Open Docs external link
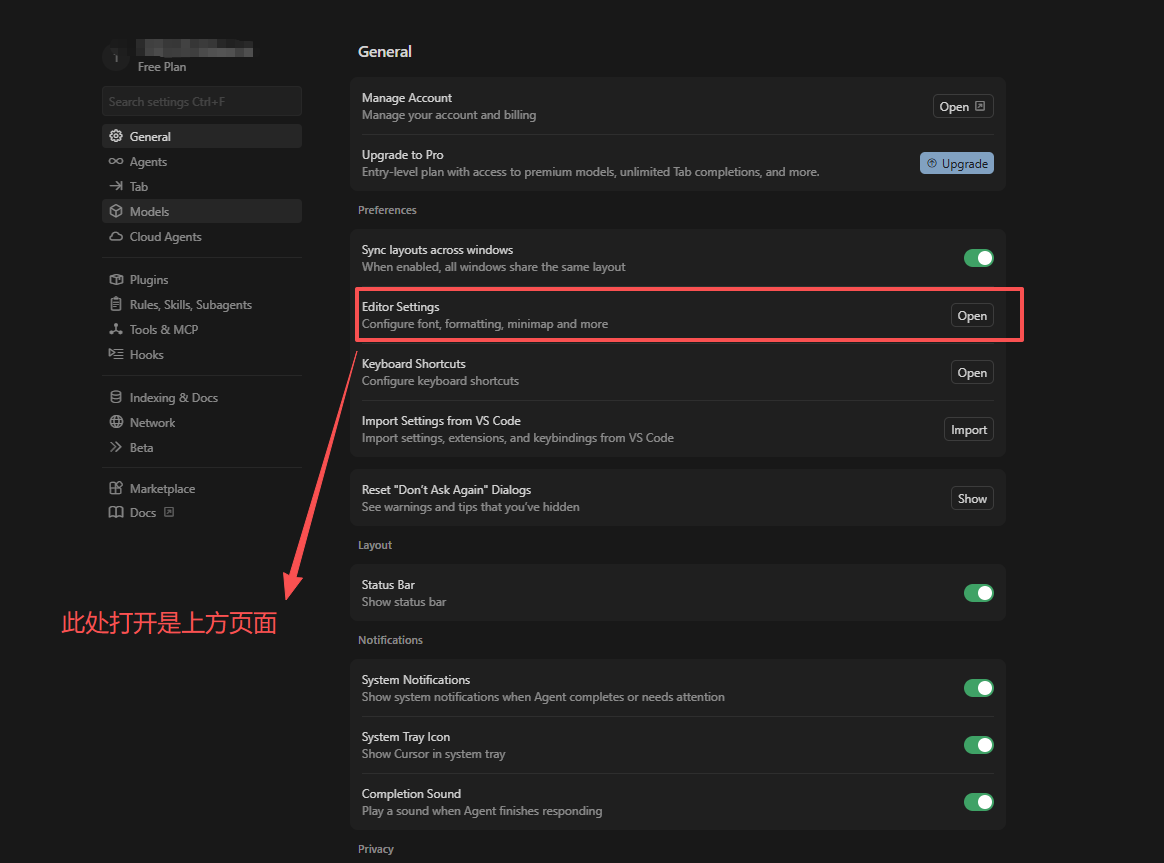Image resolution: width=1164 pixels, height=863 pixels. (x=202, y=513)
